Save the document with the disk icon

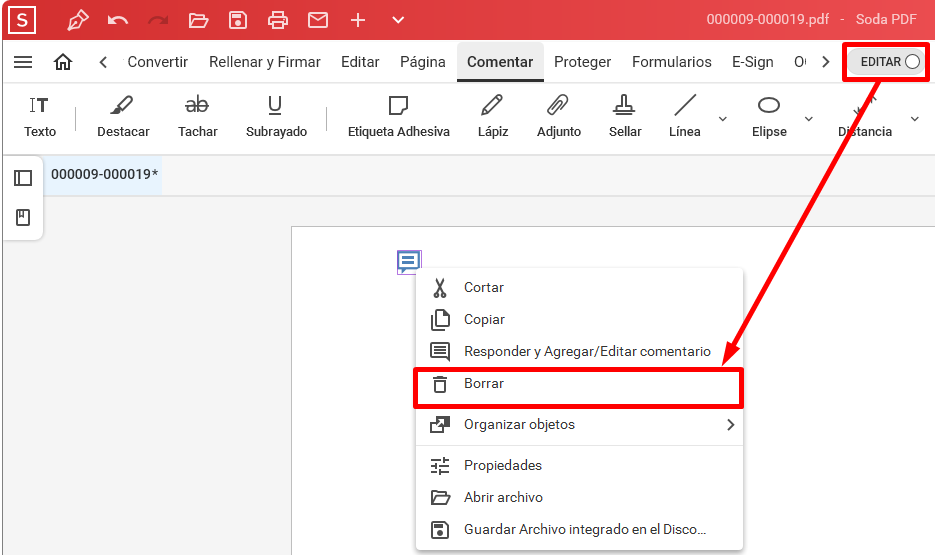pyautogui.click(x=238, y=20)
